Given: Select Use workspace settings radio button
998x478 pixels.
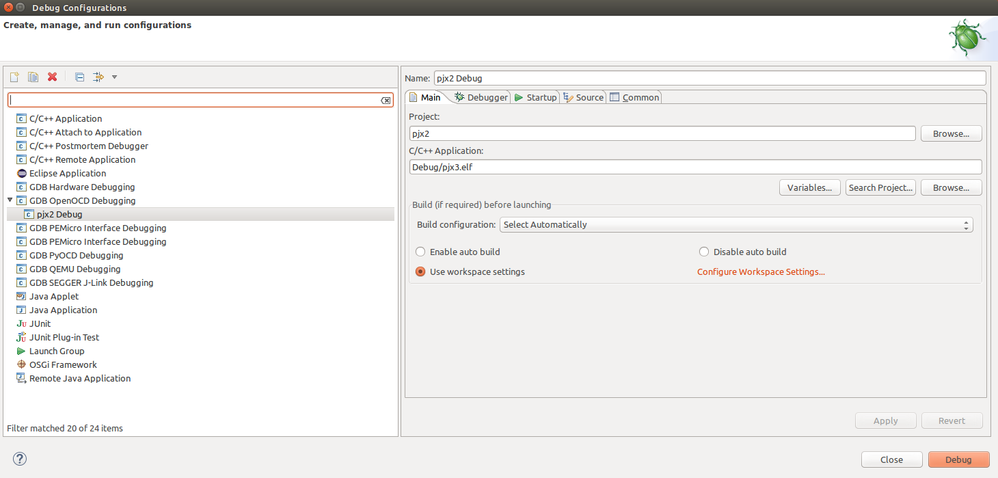Looking at the screenshot, I should tap(420, 272).
